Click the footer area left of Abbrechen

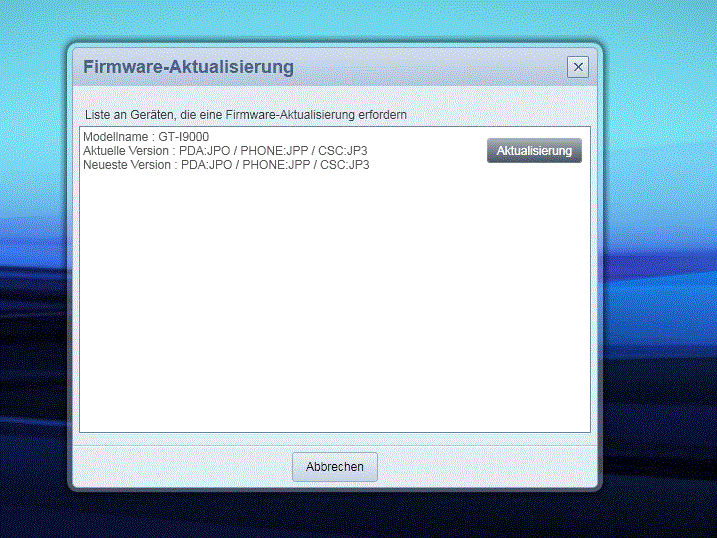click(x=183, y=467)
